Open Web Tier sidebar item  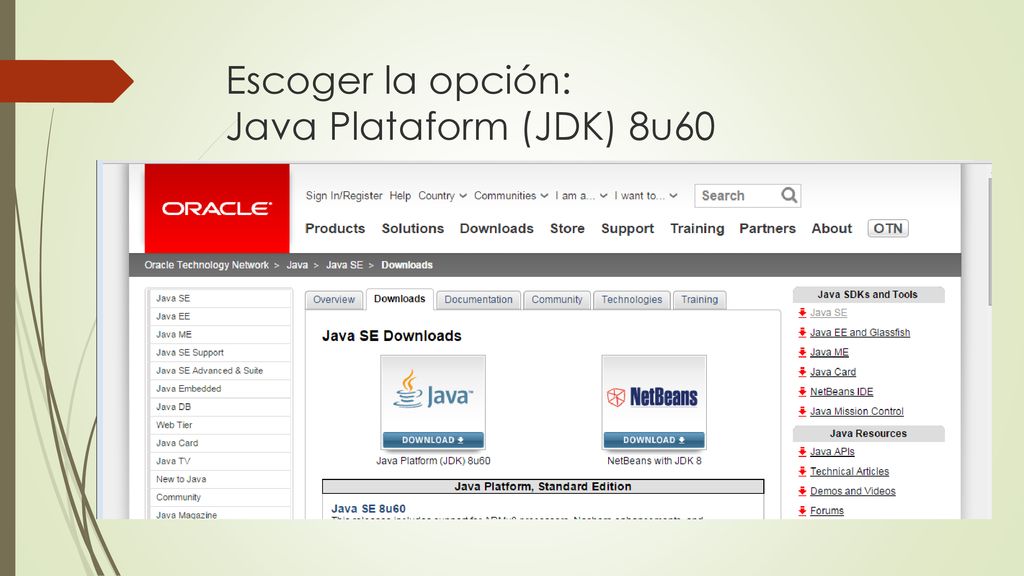220,424
